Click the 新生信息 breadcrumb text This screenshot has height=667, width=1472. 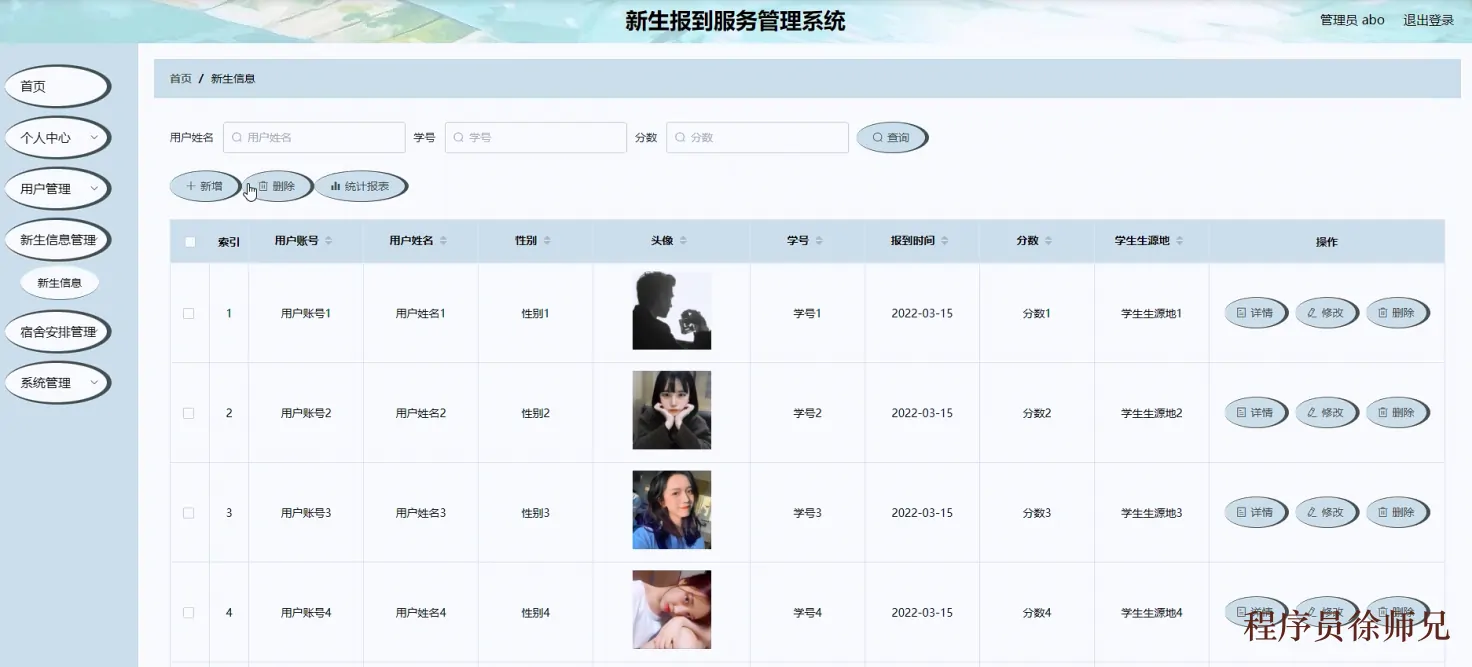coord(233,78)
